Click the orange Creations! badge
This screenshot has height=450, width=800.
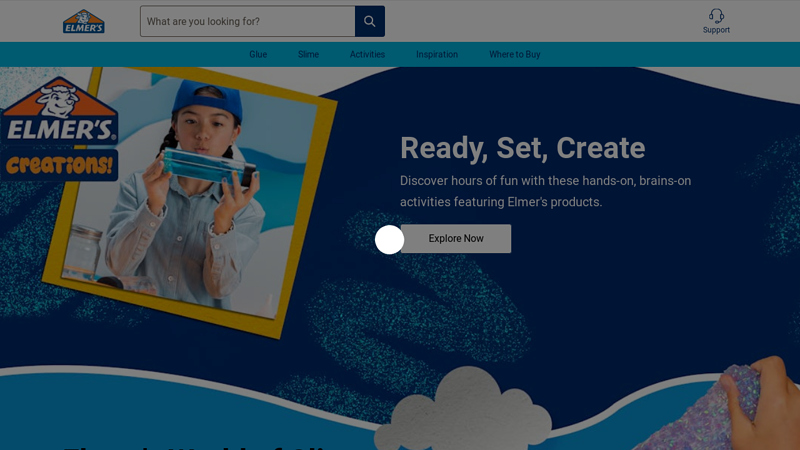point(60,165)
